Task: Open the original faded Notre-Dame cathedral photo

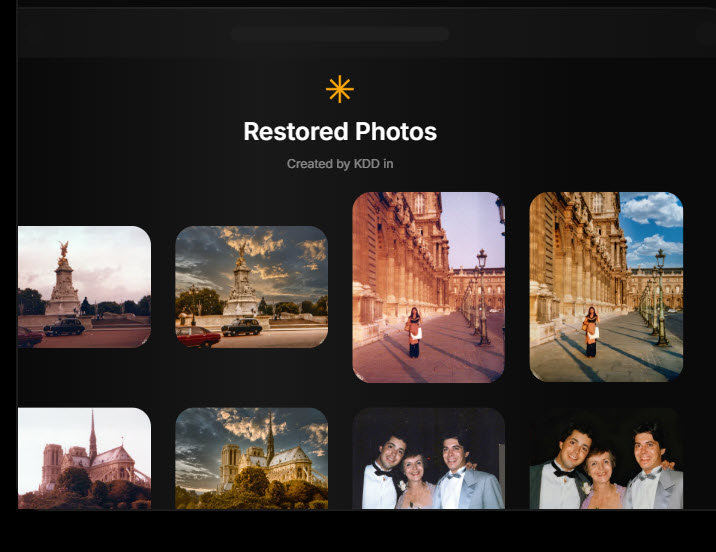Action: click(x=84, y=458)
